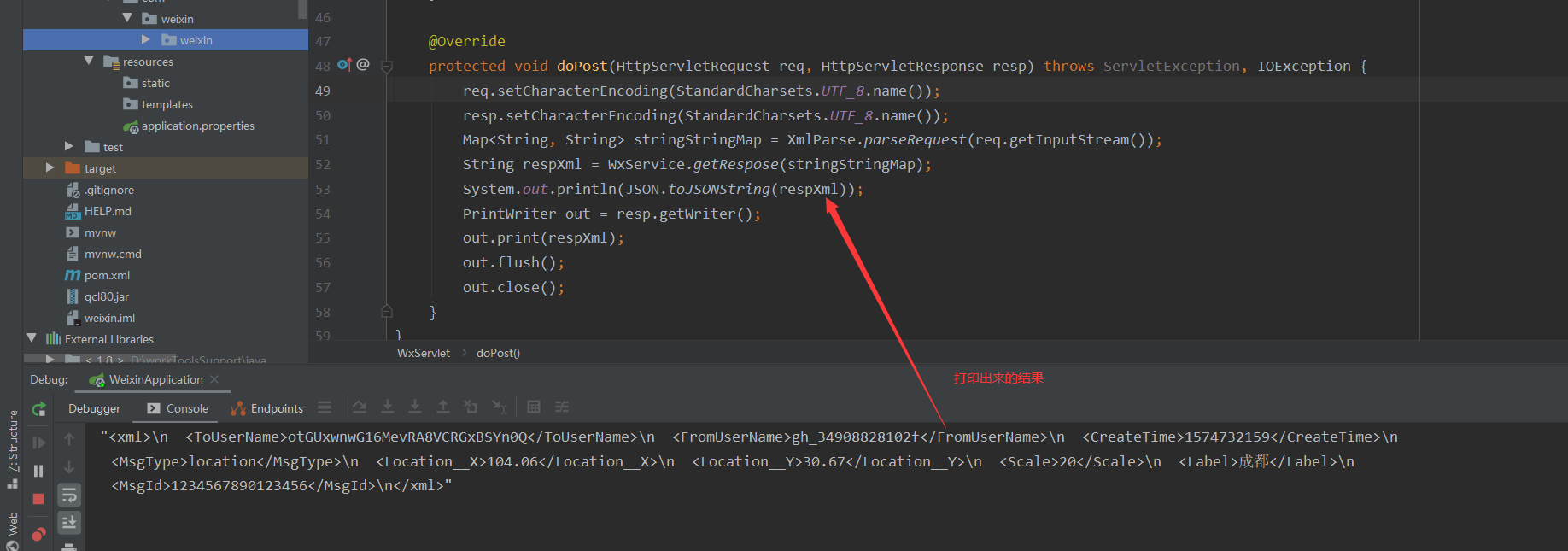Viewport: 1568px width, 551px height.
Task: Select the templates folder
Action: tap(158, 104)
